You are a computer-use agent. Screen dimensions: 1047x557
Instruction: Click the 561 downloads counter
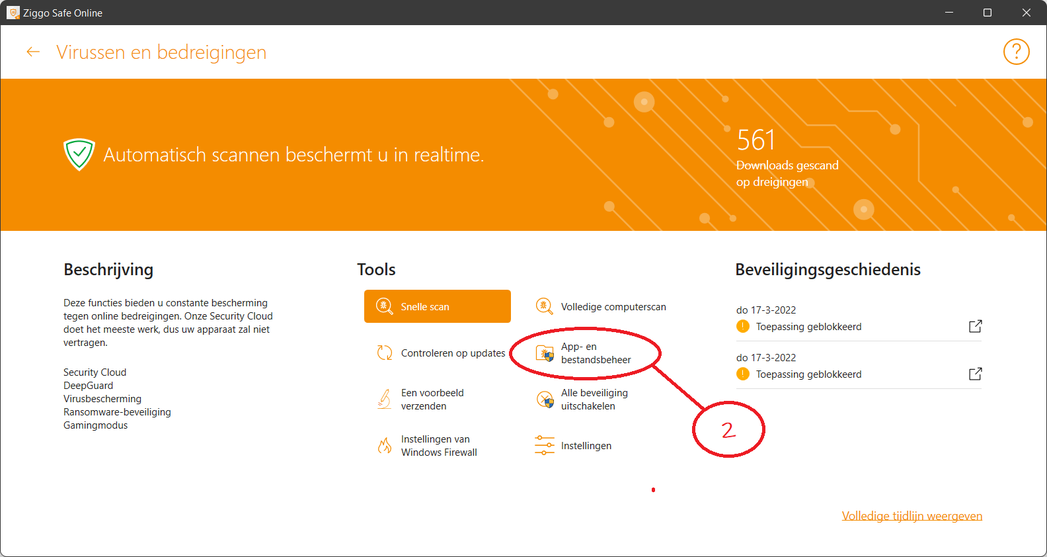(x=756, y=140)
